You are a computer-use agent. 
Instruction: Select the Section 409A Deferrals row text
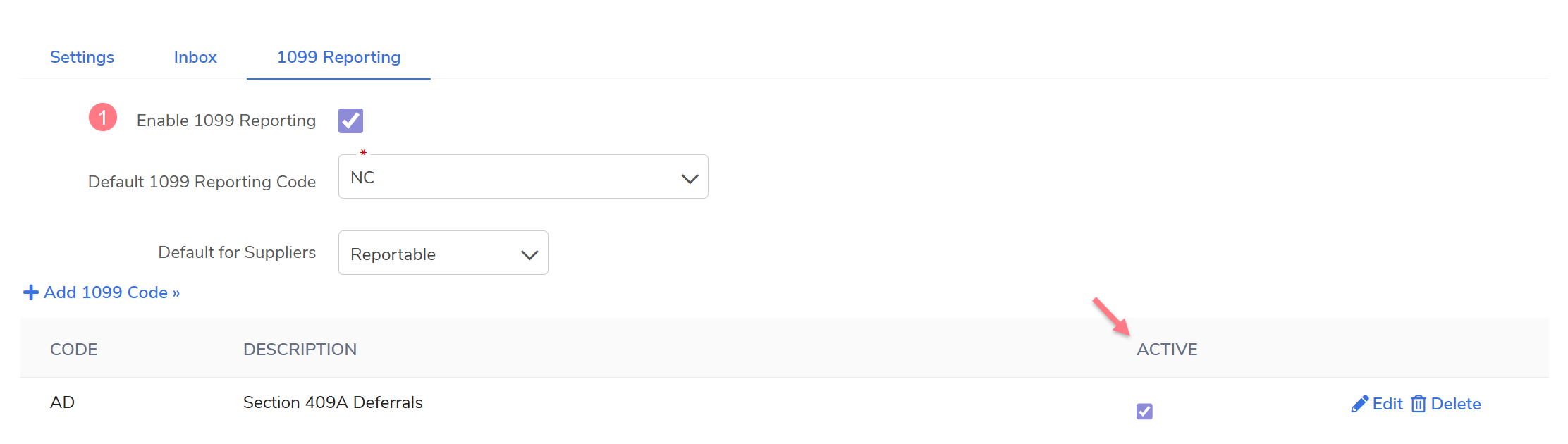coord(333,402)
